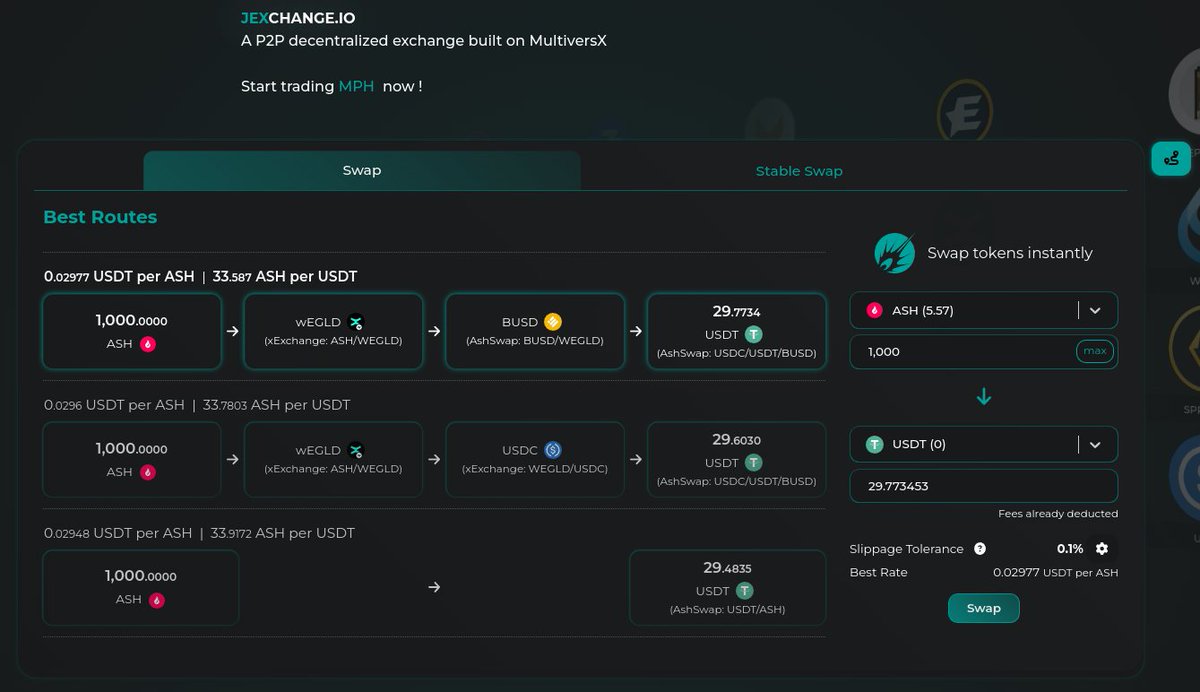Click ASH icon in second route card
This screenshot has width=1200, height=692.
coord(148,472)
